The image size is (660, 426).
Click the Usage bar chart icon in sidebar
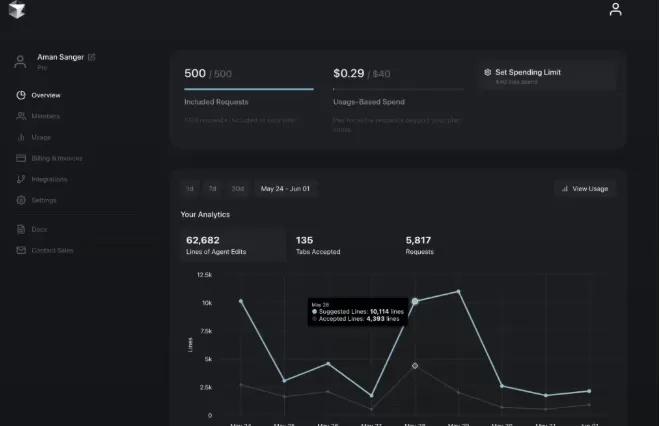(21, 137)
